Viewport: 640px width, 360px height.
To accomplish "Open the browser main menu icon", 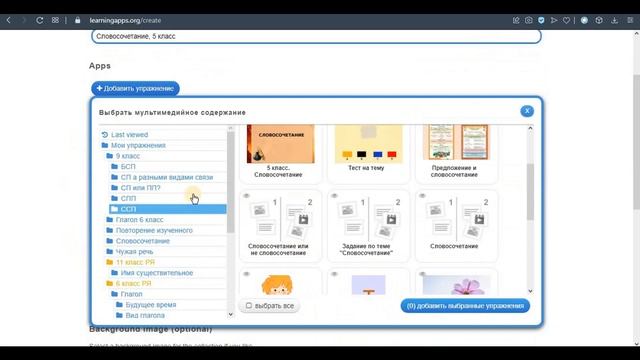I will pos(630,20).
